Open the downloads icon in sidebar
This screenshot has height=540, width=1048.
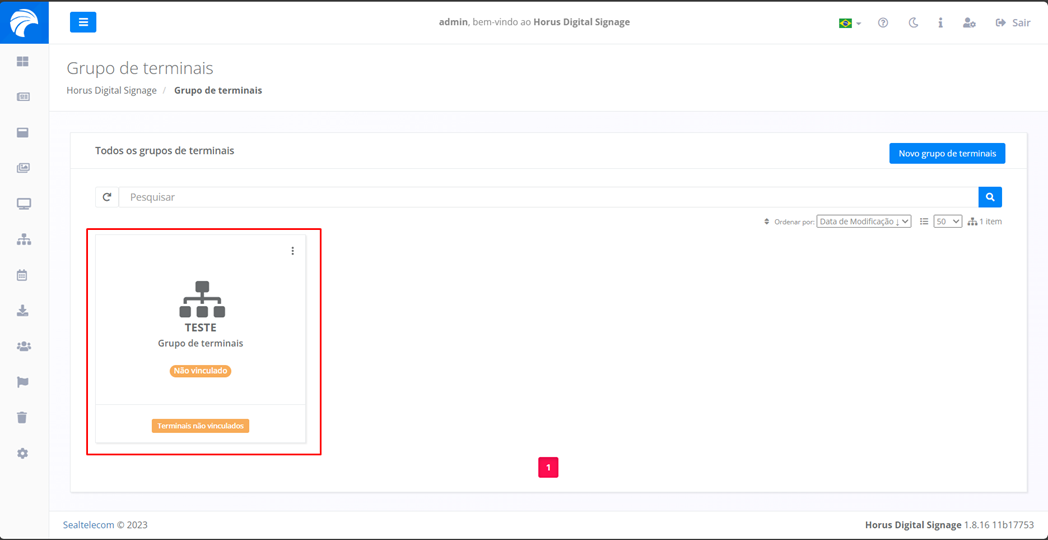tap(23, 311)
